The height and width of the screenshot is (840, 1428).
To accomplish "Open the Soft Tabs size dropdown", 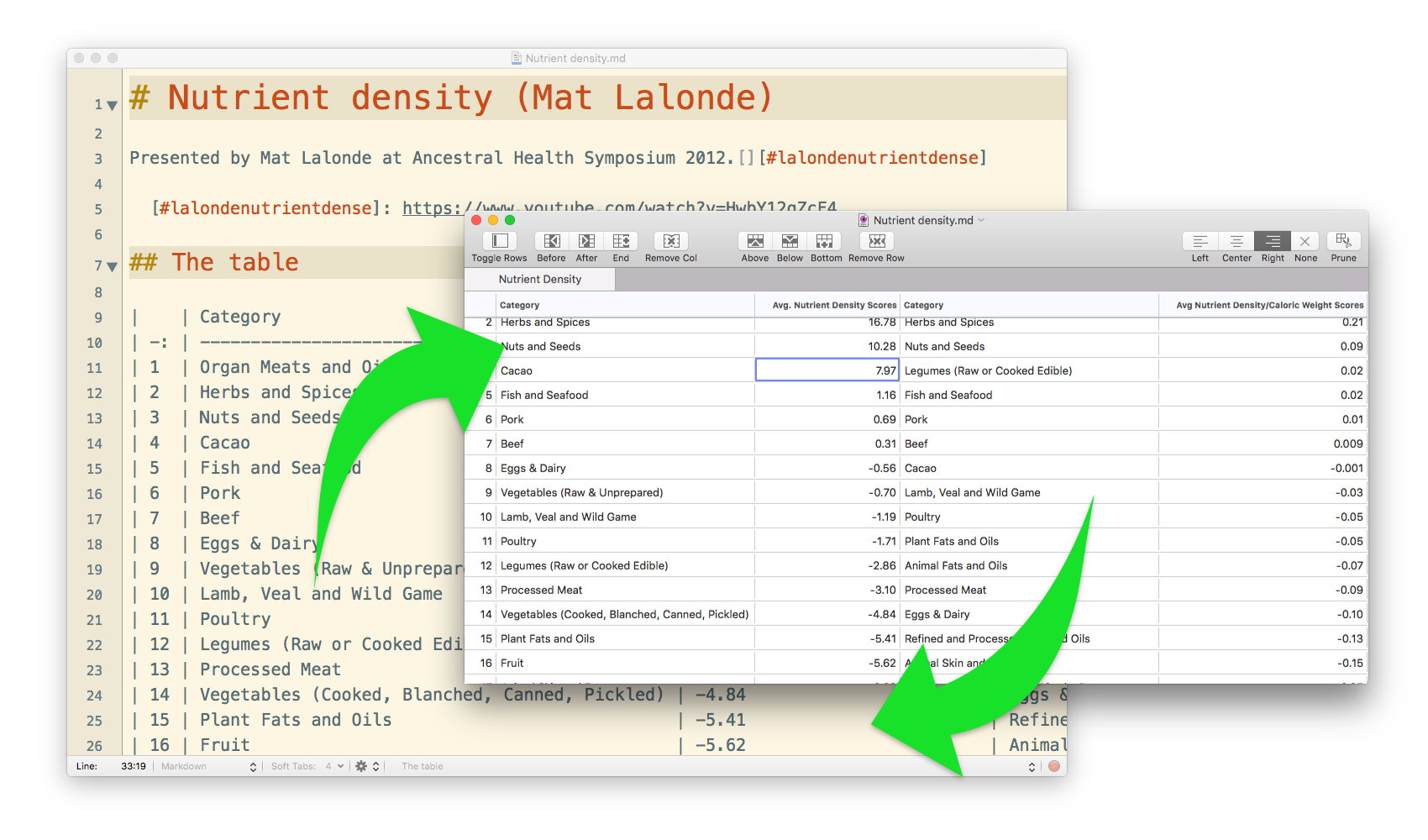I will coord(335,766).
